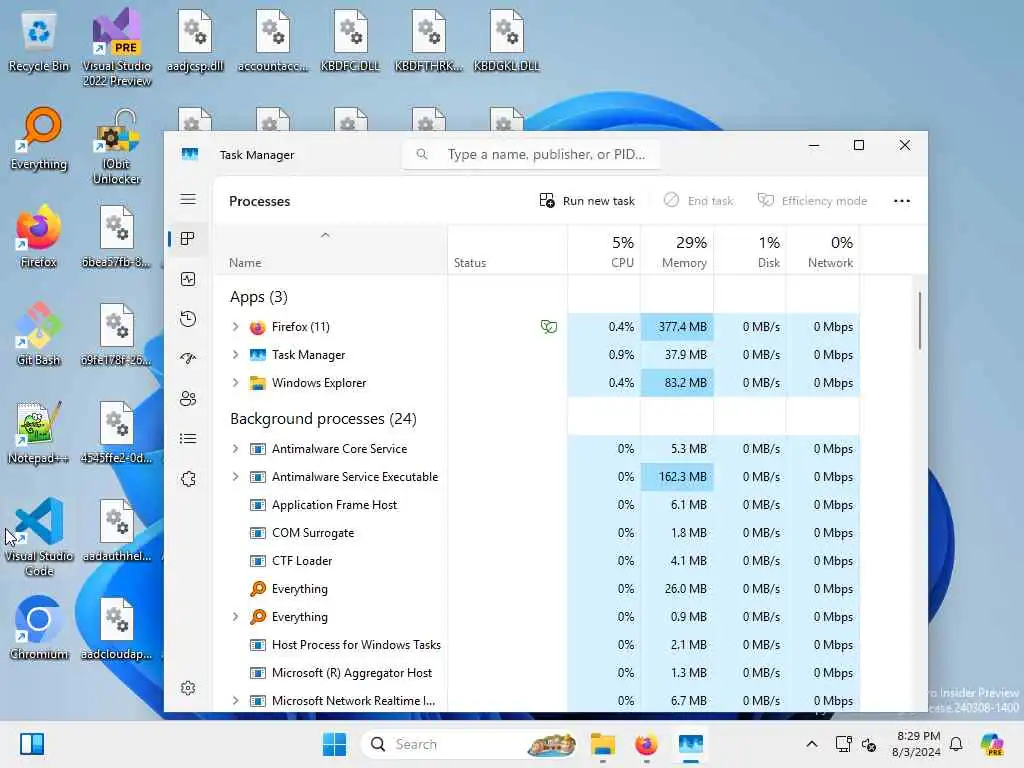
Task: Open the Startup apps icon in sidebar
Action: (x=188, y=359)
